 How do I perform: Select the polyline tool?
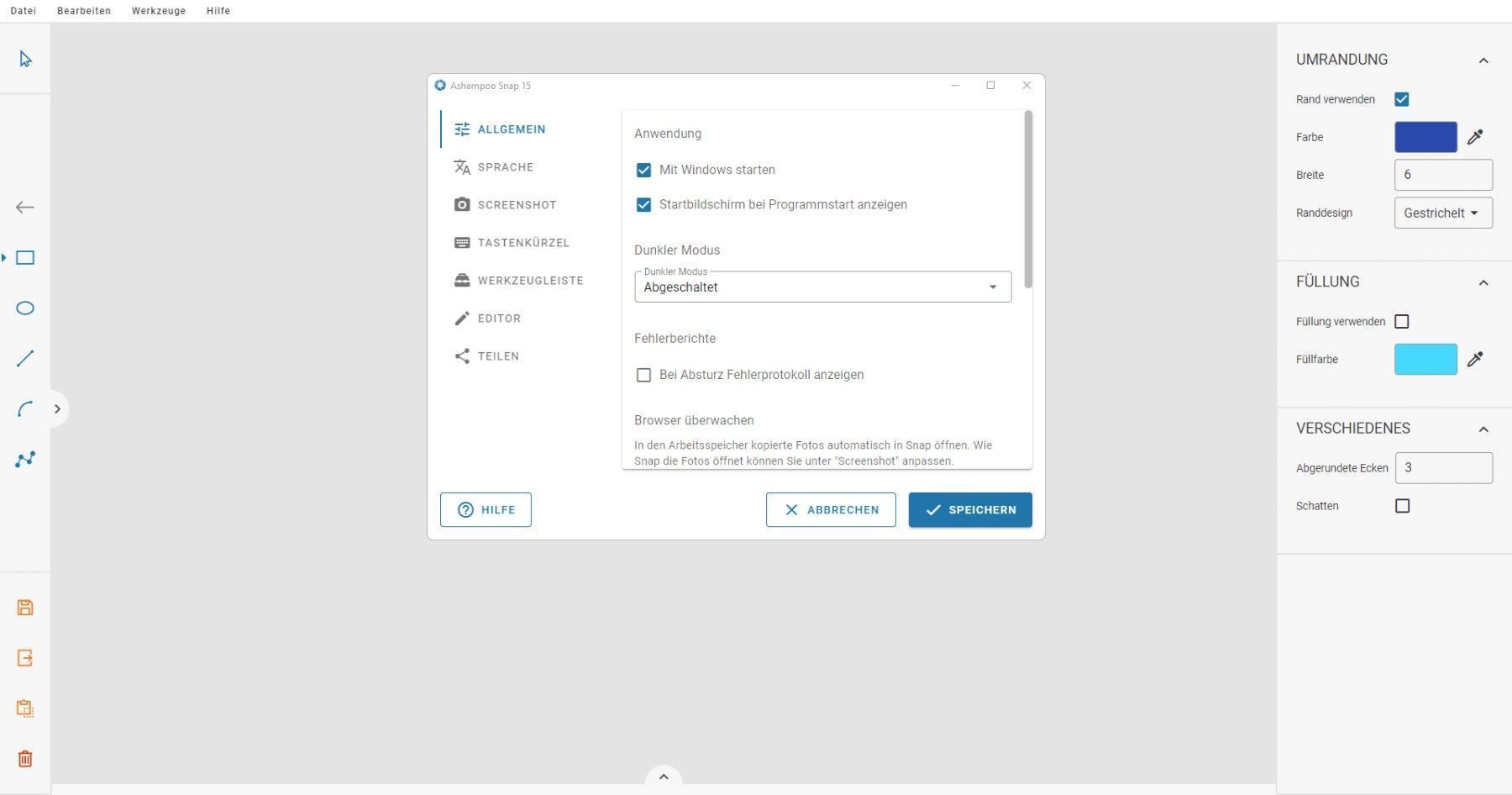pos(25,460)
